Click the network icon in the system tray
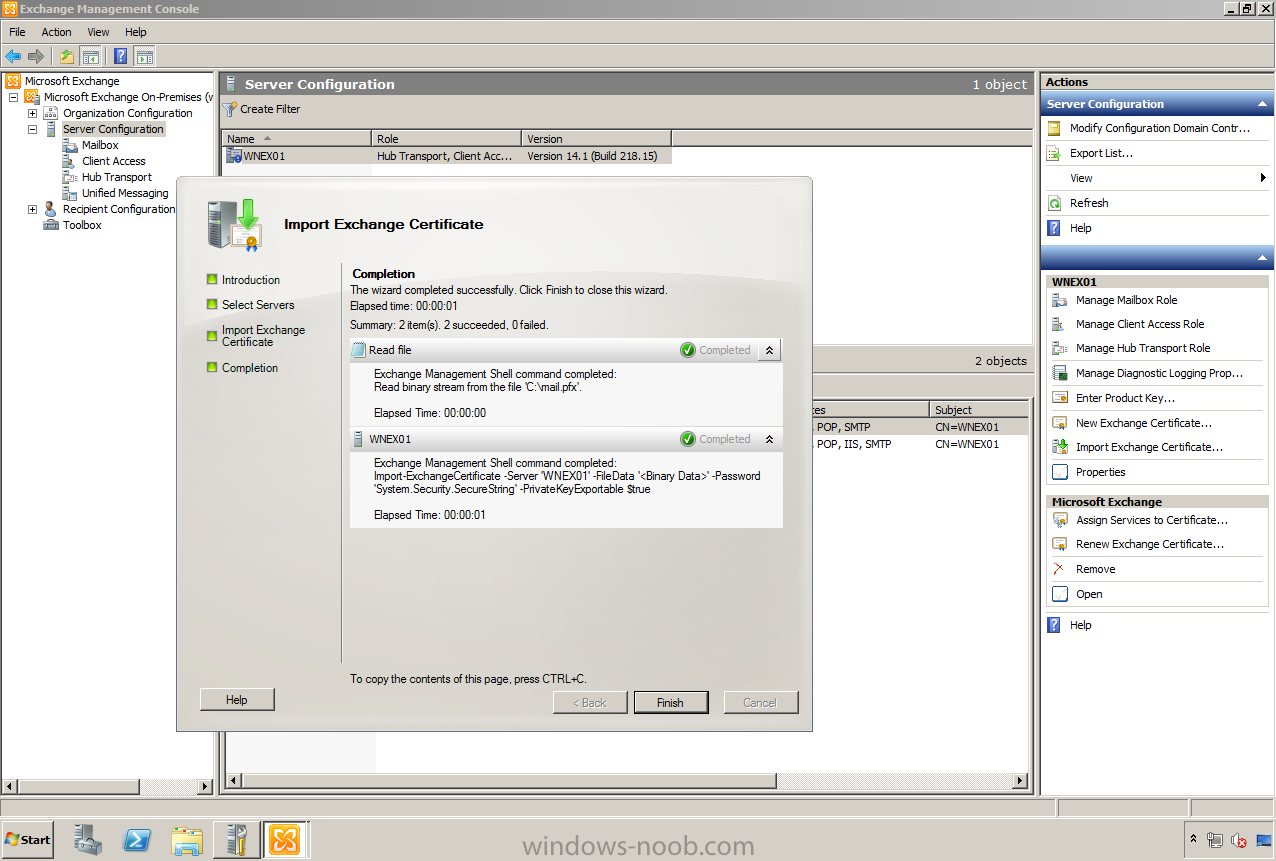Viewport: 1276px width, 861px height. click(x=1216, y=840)
